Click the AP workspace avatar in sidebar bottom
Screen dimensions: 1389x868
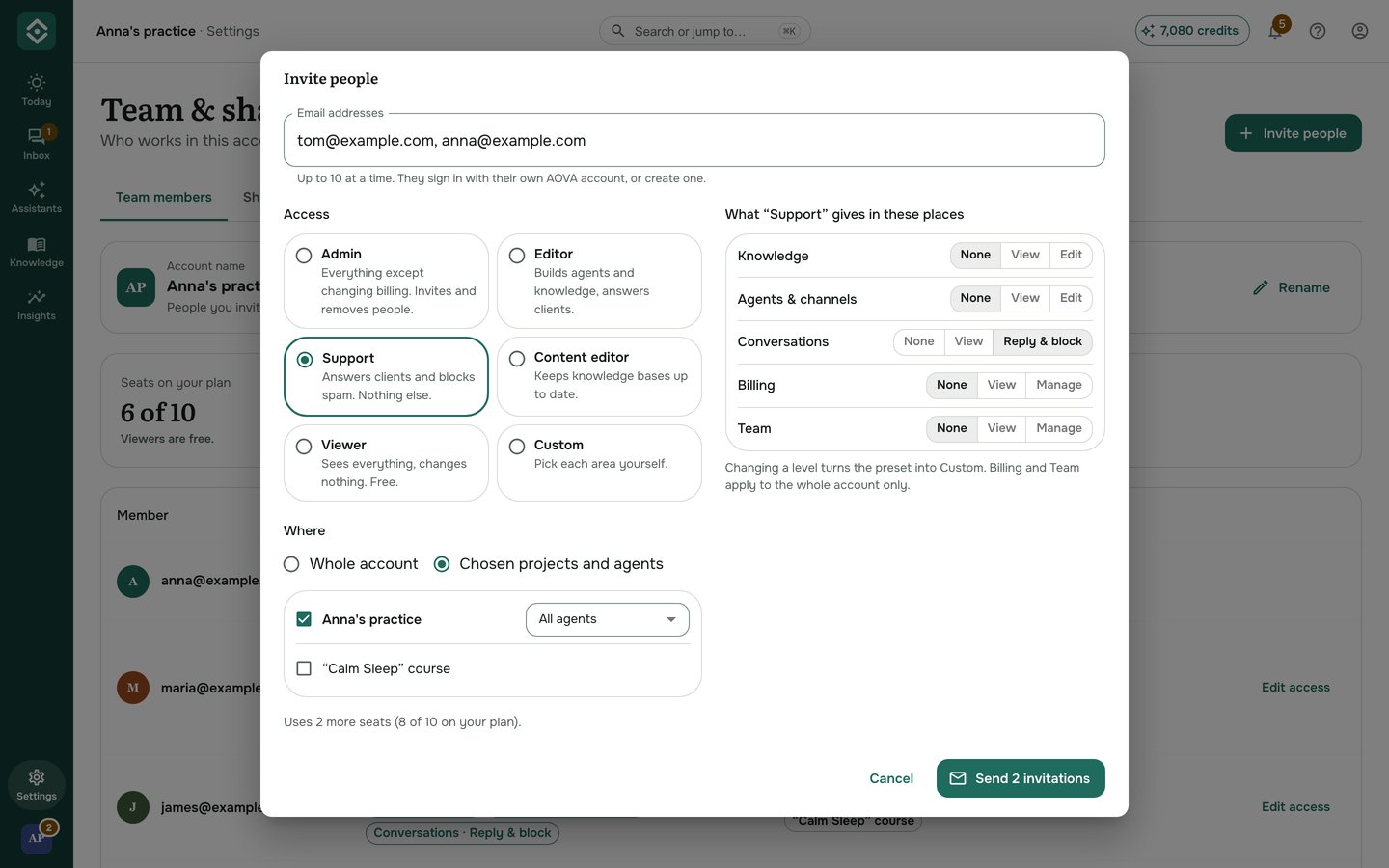pos(37,838)
